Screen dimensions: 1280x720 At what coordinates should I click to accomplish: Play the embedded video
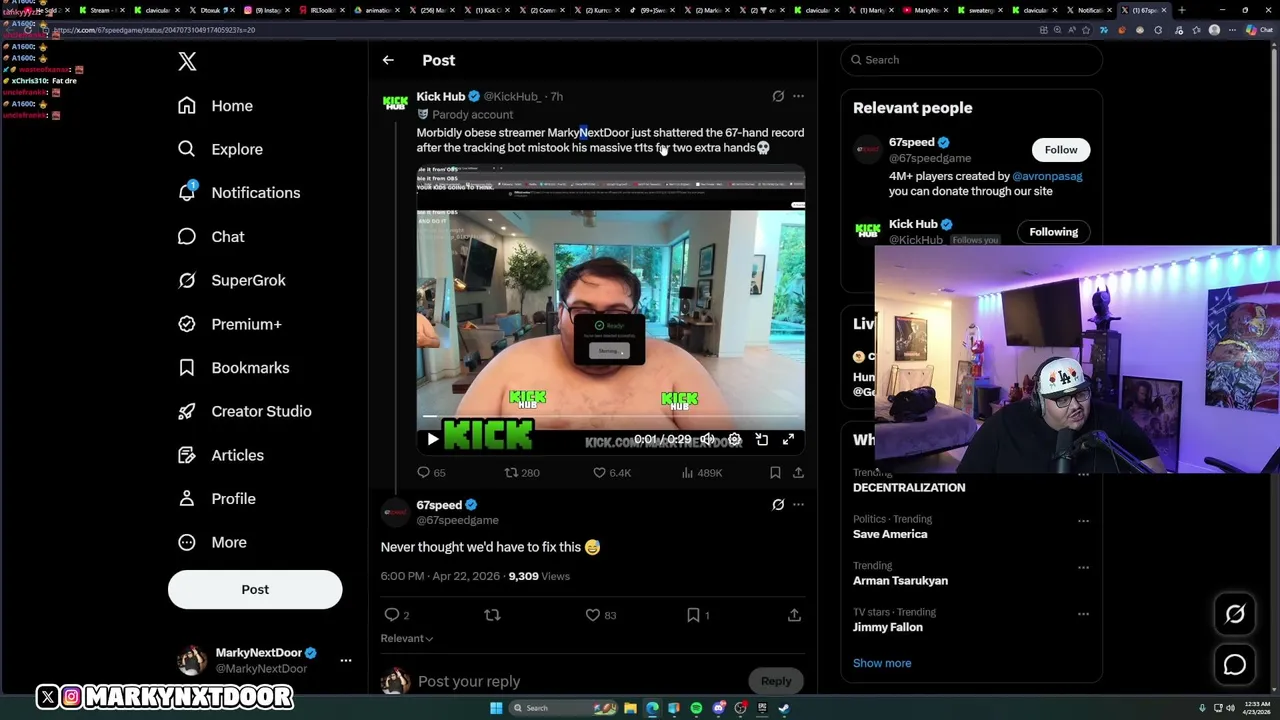tap(433, 439)
